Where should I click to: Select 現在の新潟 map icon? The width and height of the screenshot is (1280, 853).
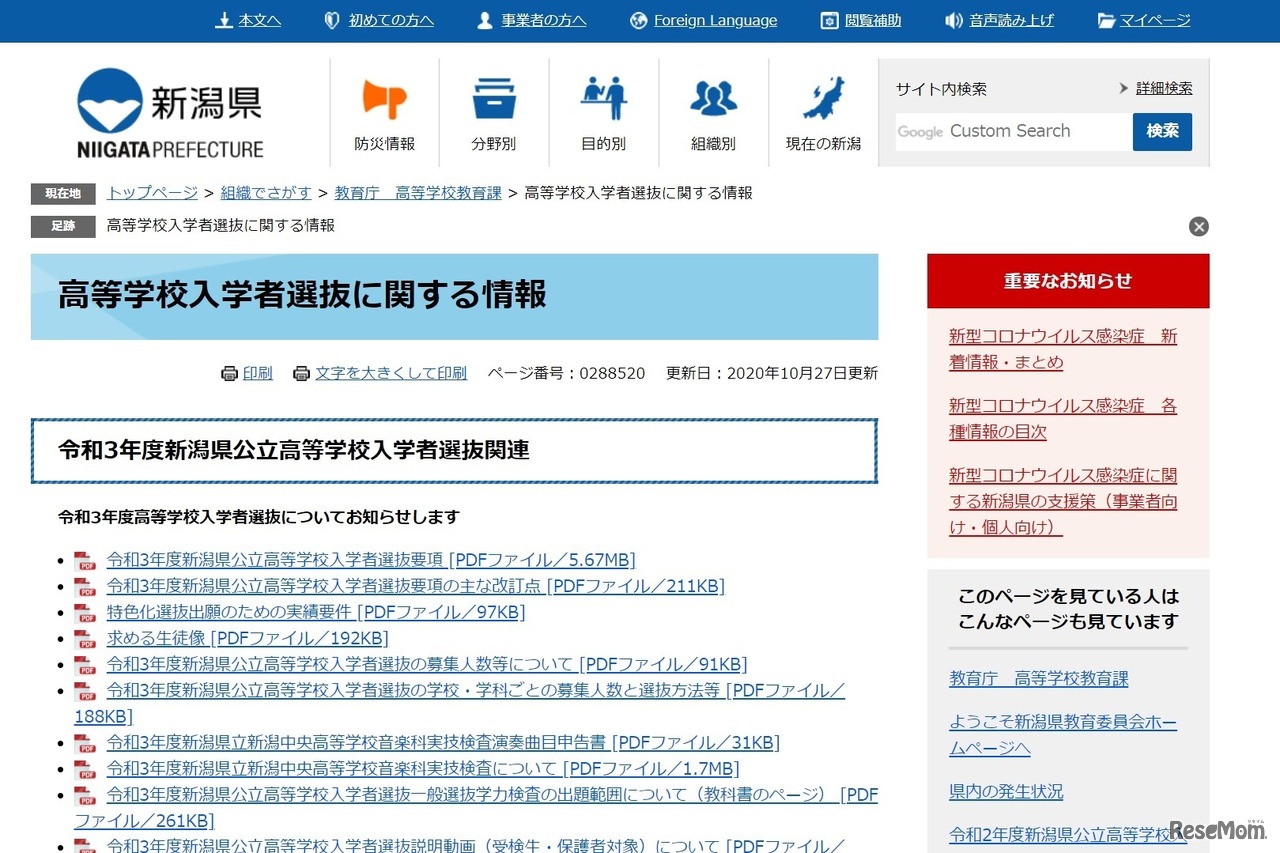coord(822,97)
